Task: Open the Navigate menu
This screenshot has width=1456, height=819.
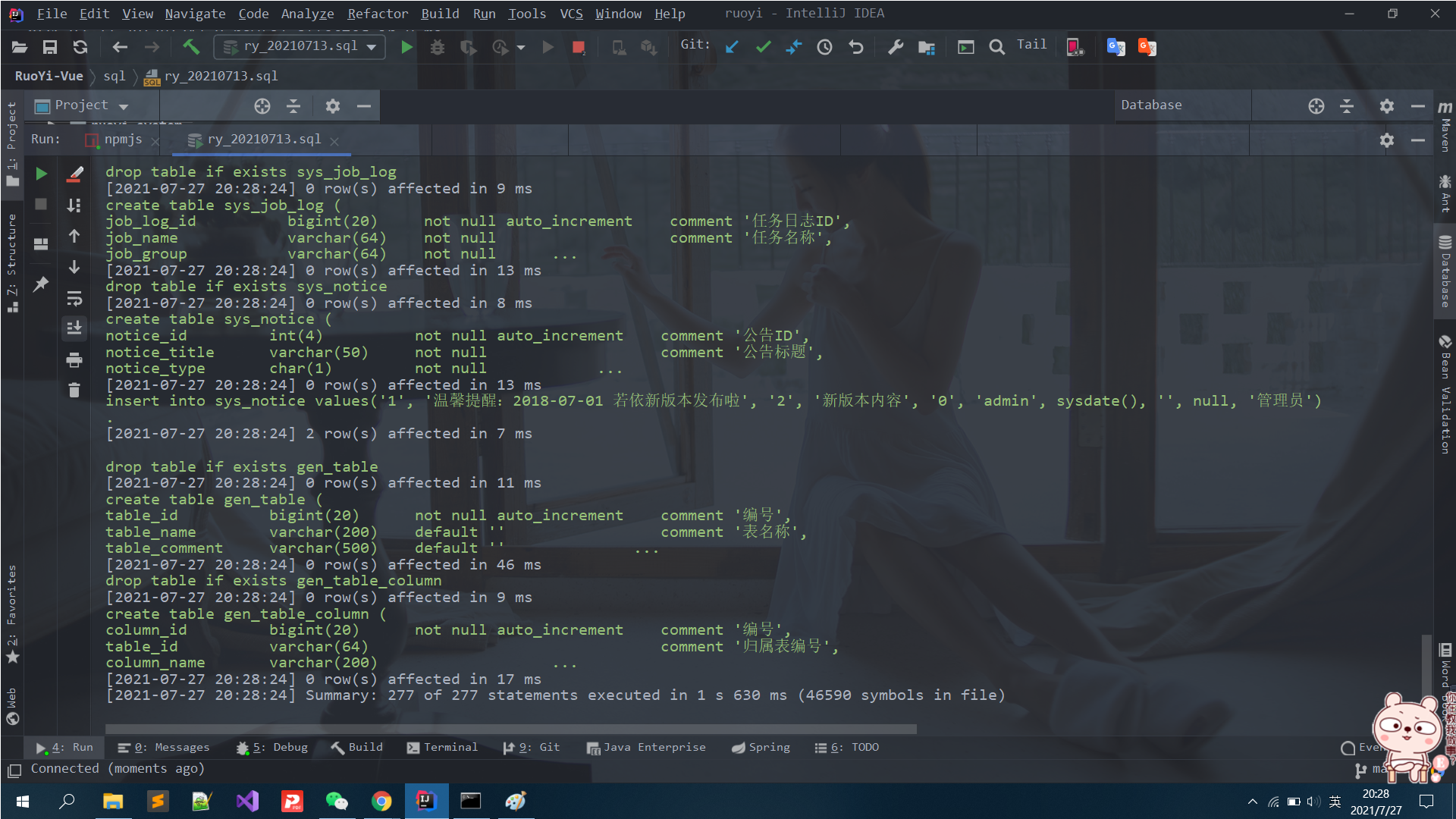Action: [195, 14]
